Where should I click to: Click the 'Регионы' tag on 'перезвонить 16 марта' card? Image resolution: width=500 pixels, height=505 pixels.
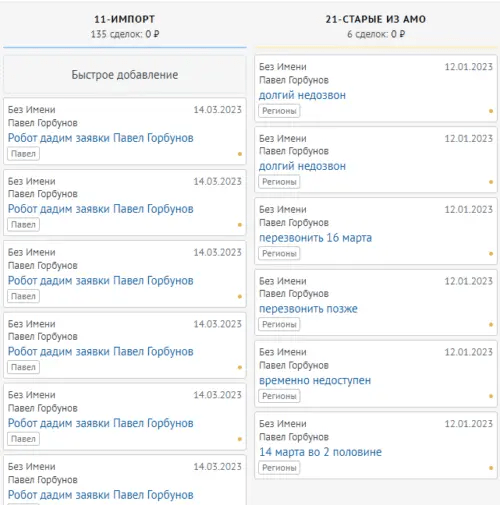coord(279,254)
